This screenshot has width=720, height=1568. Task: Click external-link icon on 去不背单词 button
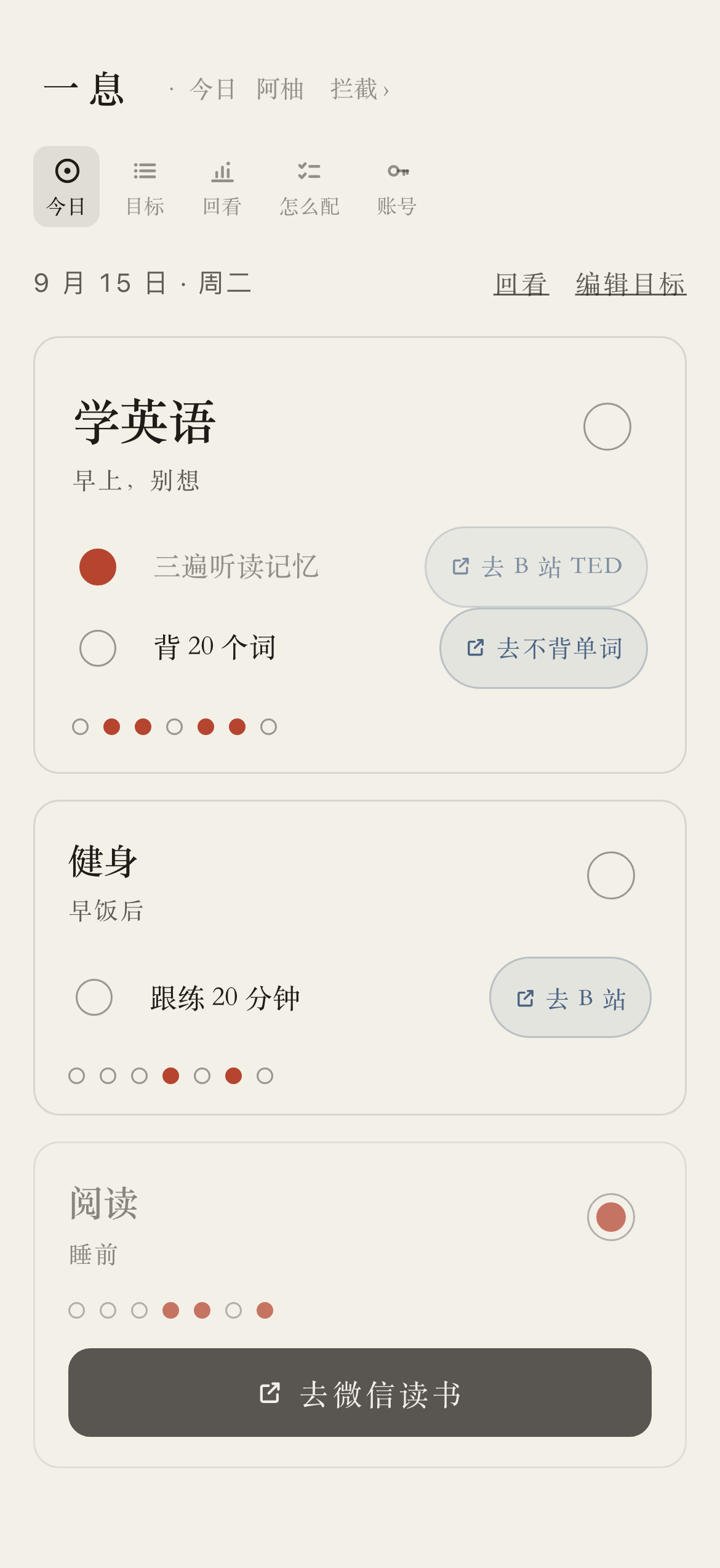476,648
